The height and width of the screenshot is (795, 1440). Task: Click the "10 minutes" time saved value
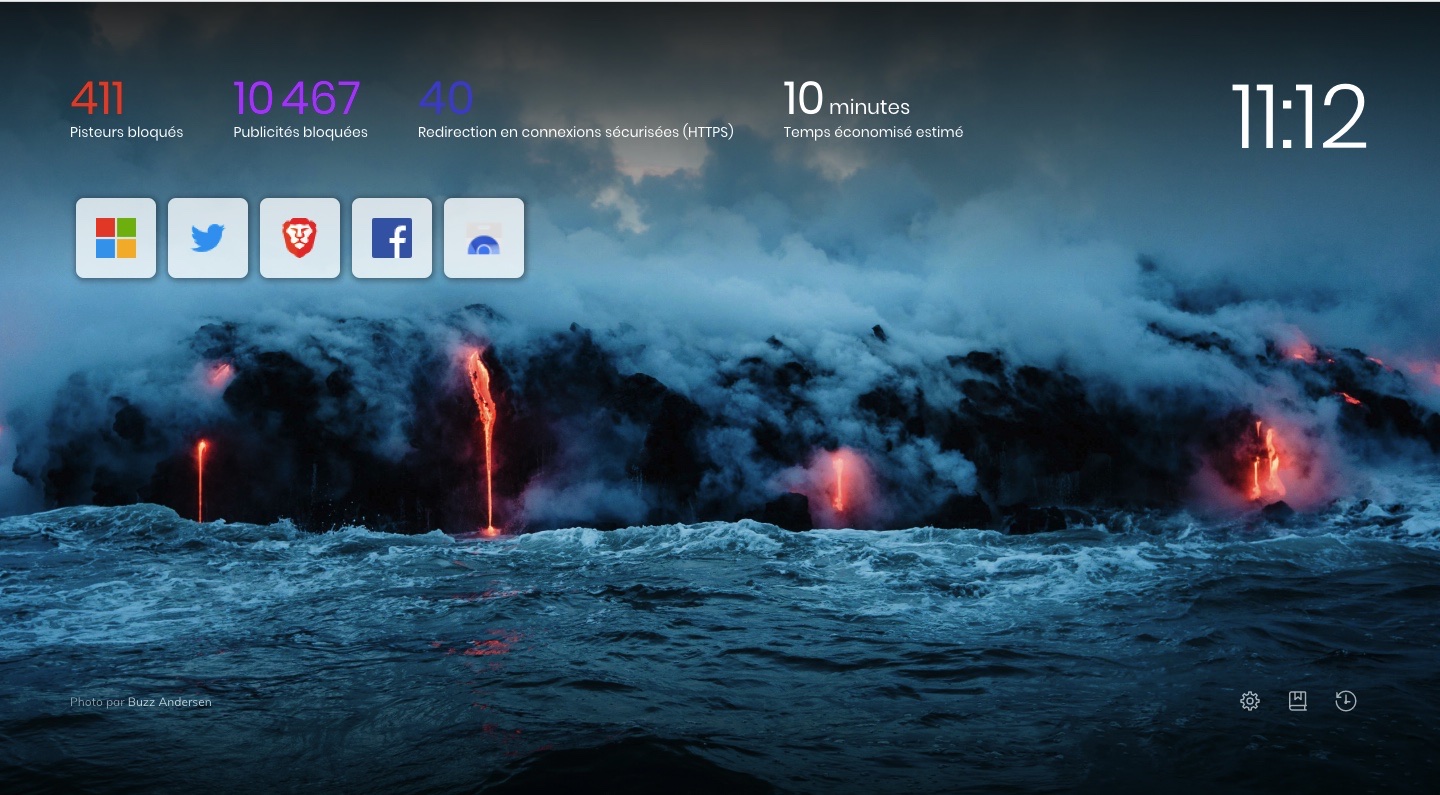[846, 101]
